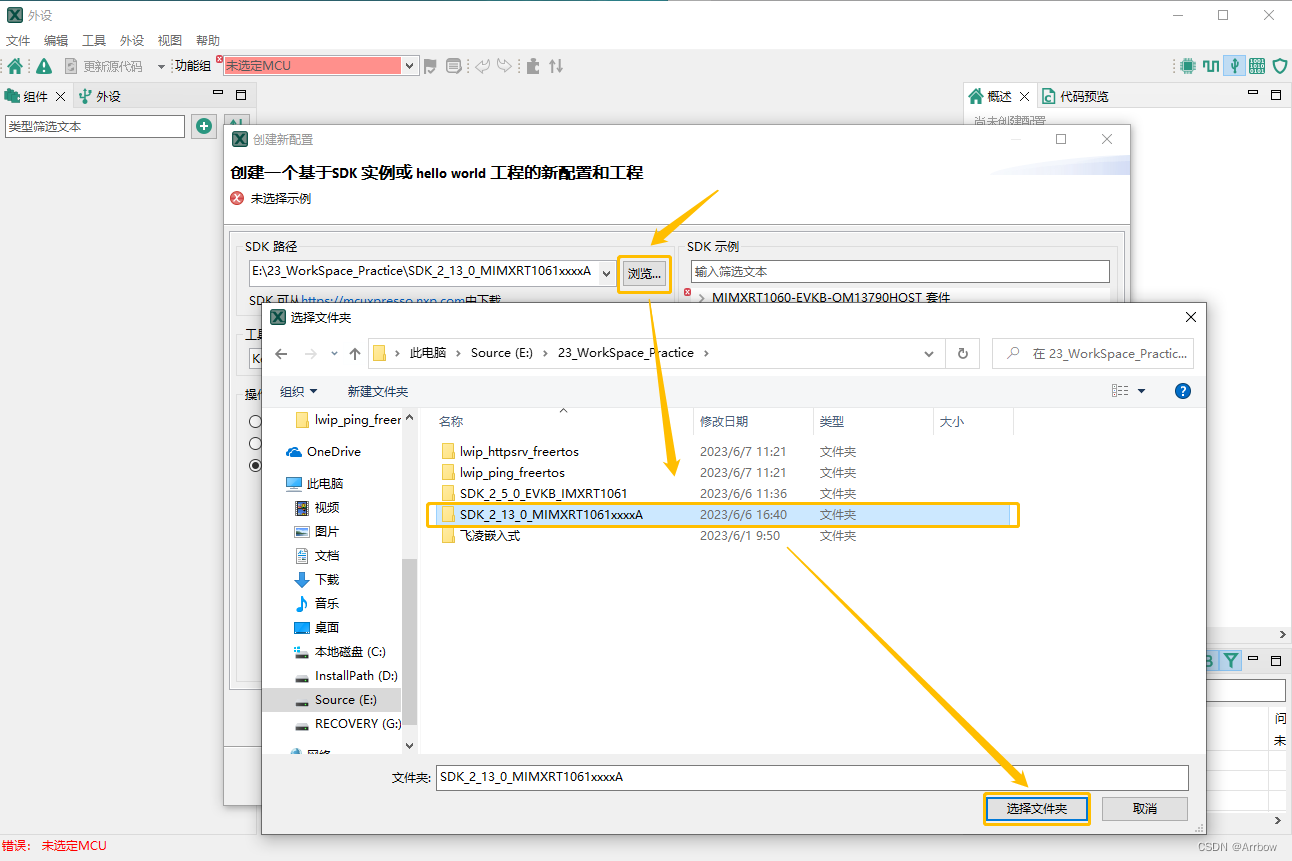Click the navigation pane vertical scrollbar

point(409,640)
